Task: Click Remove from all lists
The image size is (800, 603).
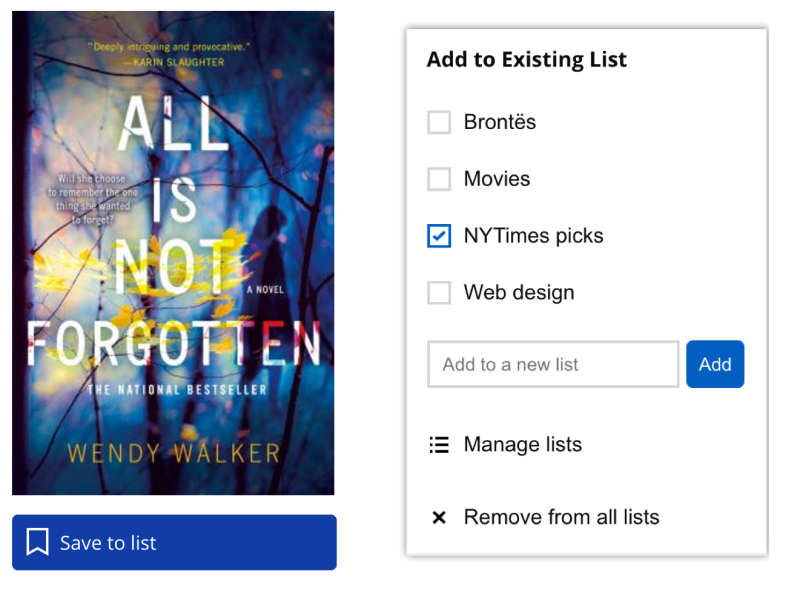Action: [x=560, y=517]
